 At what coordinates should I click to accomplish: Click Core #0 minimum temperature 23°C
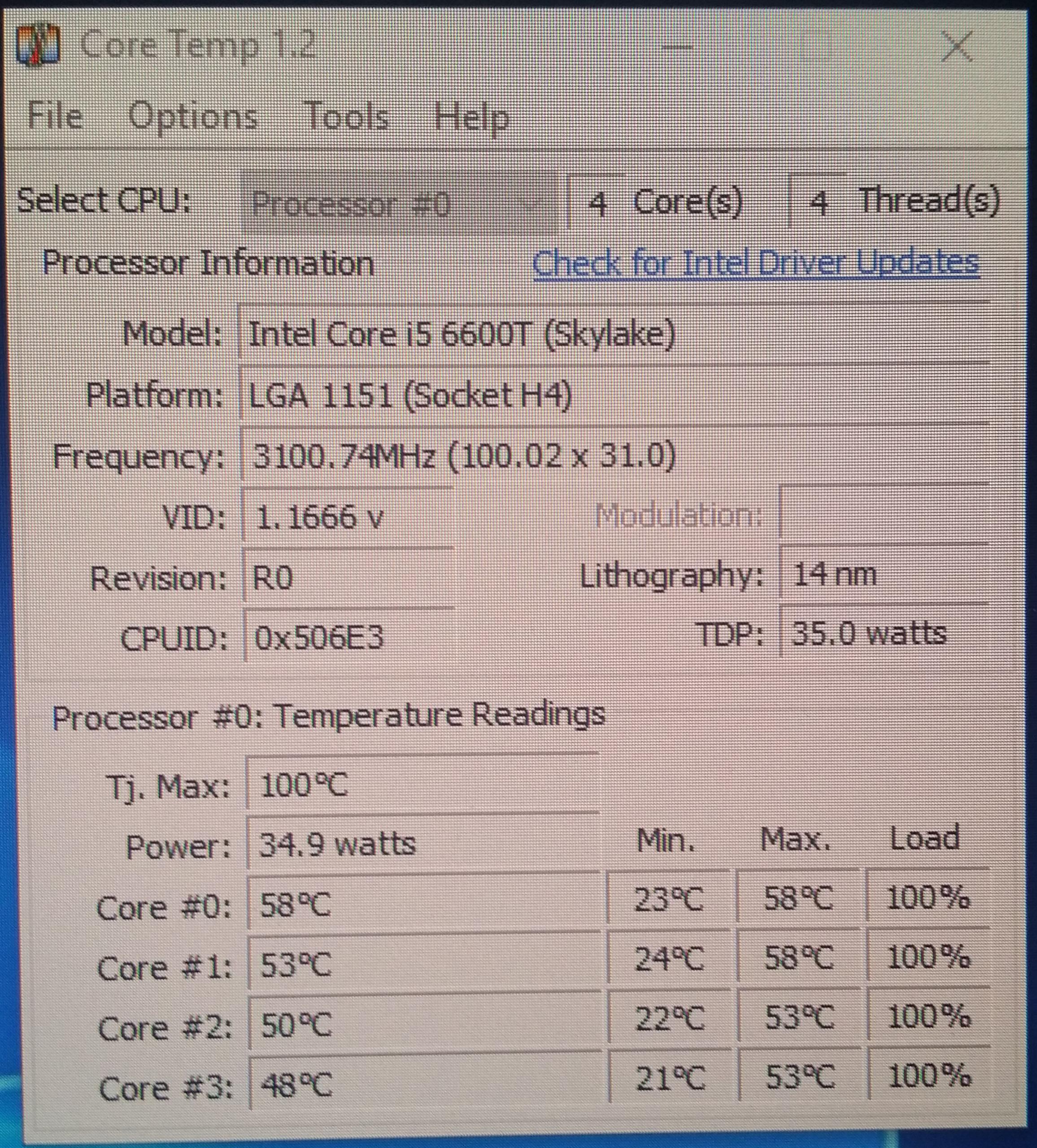669,900
